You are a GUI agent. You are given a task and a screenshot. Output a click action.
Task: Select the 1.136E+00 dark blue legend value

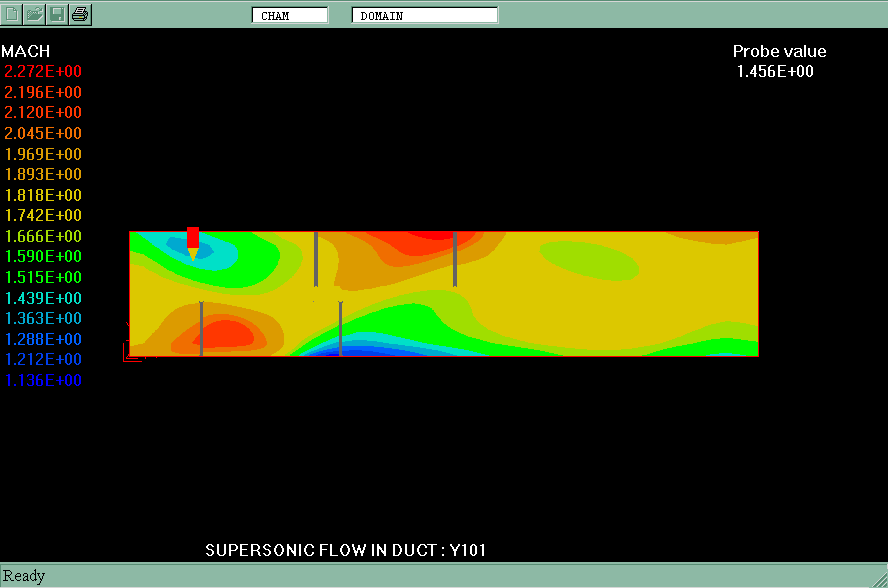click(43, 381)
